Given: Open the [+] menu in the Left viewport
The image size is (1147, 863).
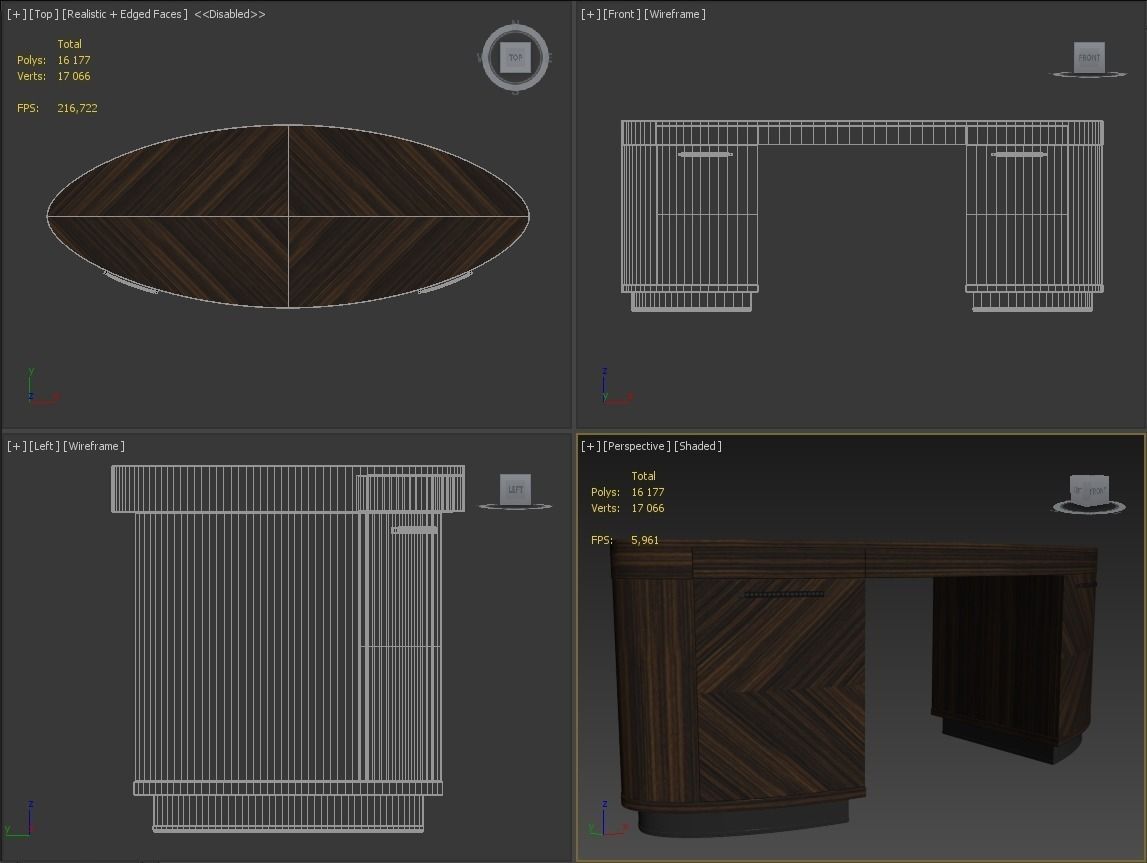Looking at the screenshot, I should [x=16, y=446].
